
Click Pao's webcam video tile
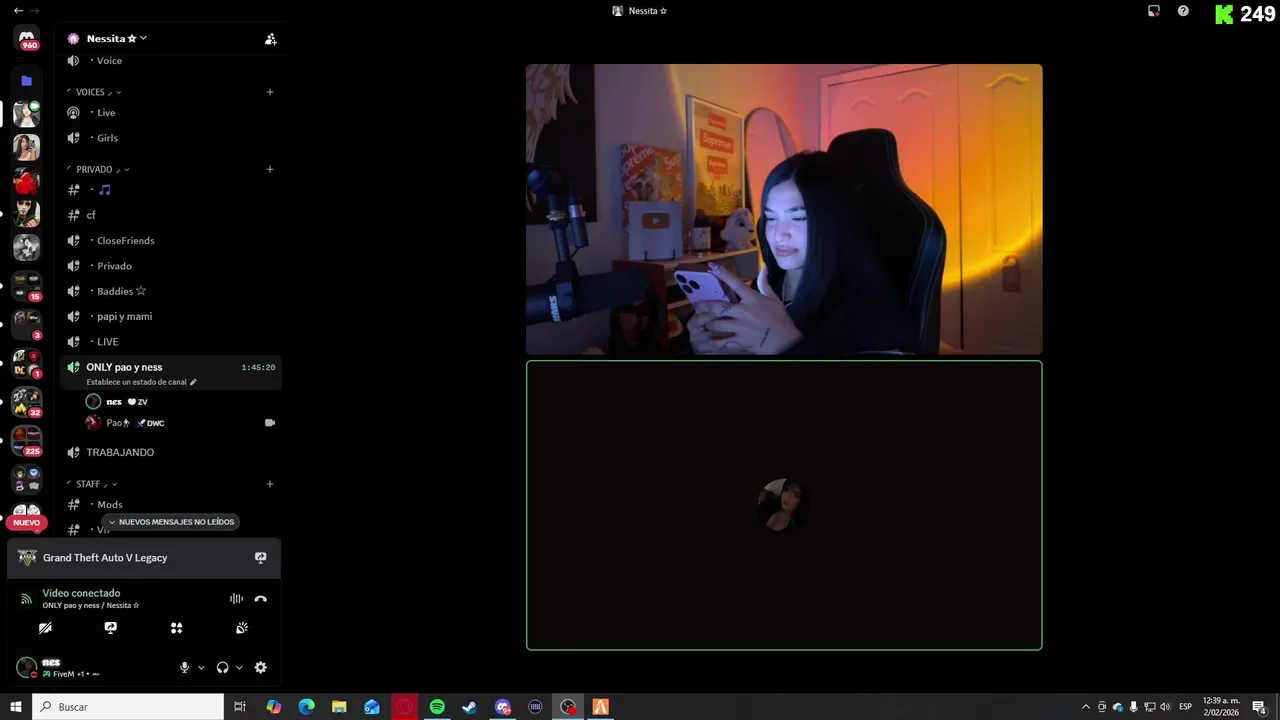point(784,209)
